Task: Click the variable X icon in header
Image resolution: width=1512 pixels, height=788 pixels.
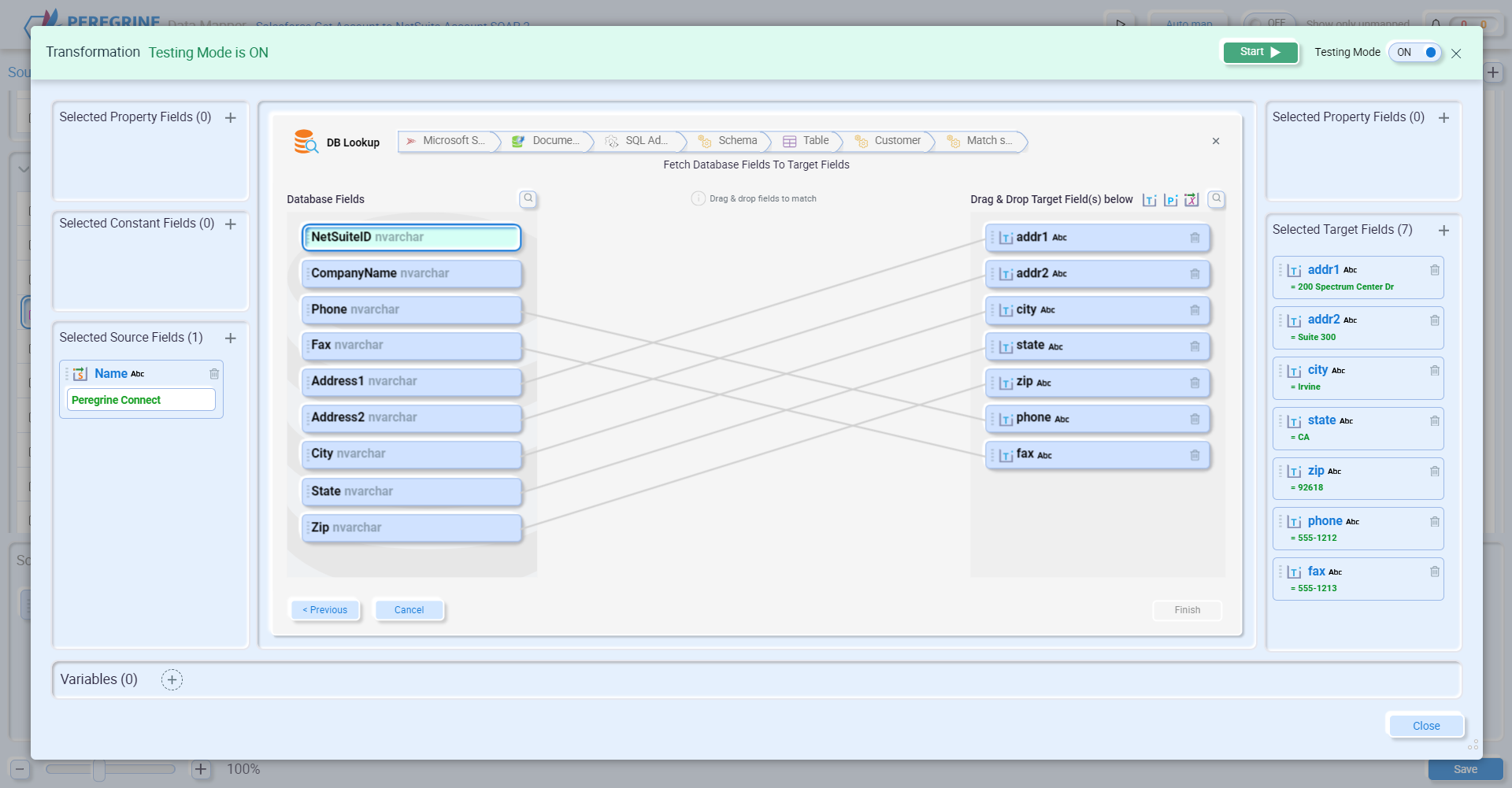Action: coord(1191,200)
